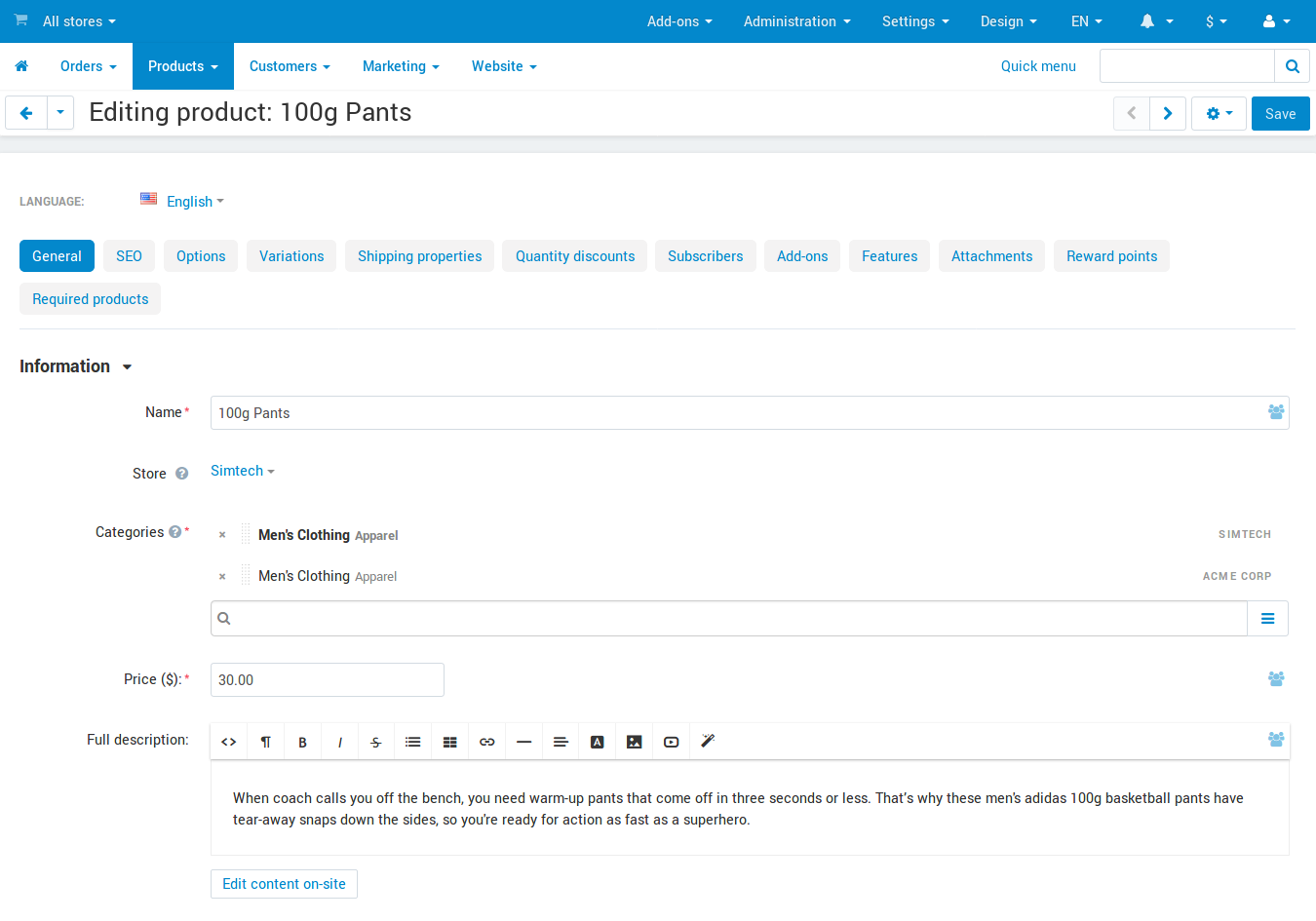Switch to the Shipping properties tab
Image resolution: width=1316 pixels, height=921 pixels.
(x=420, y=256)
